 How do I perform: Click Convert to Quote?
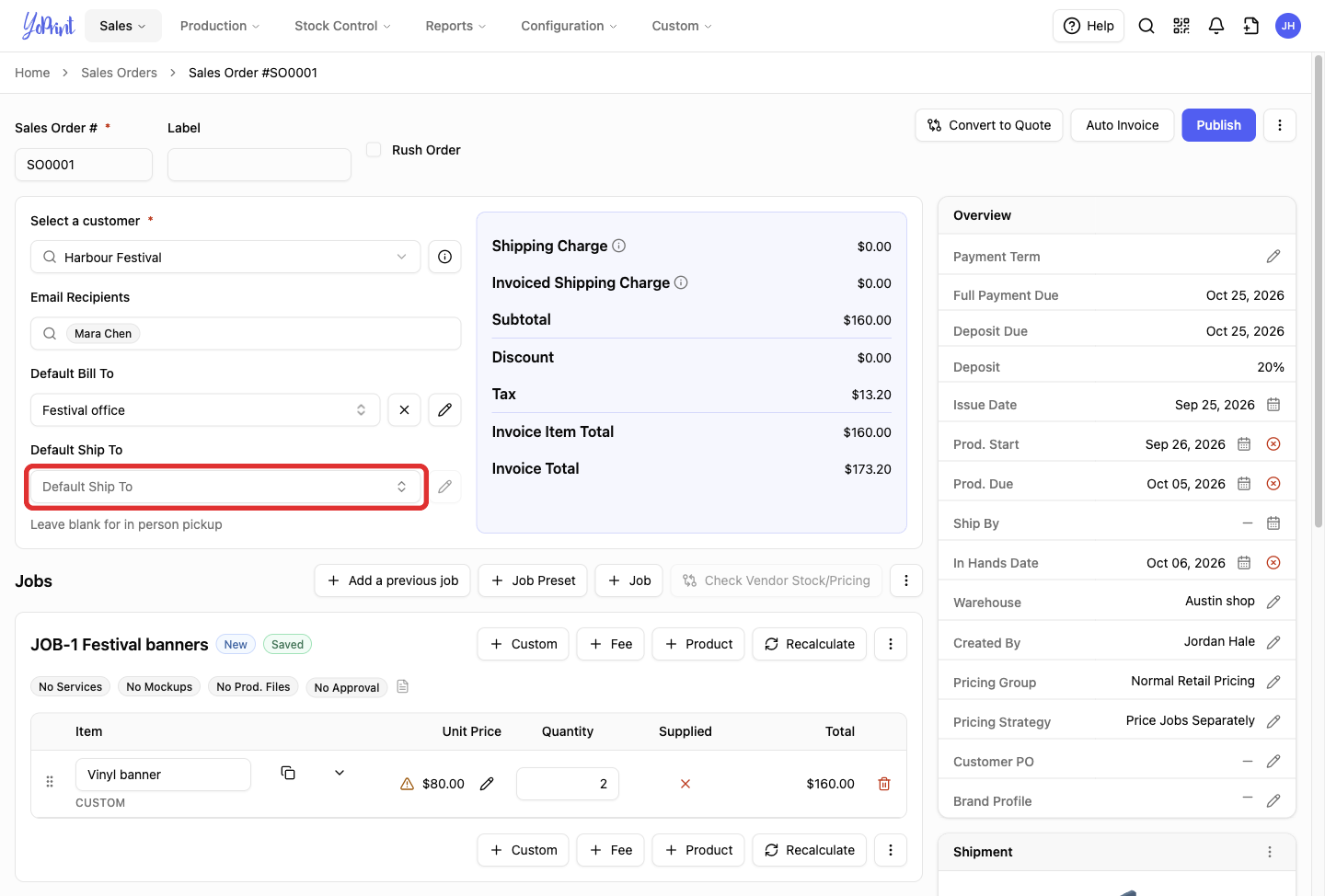[x=989, y=125]
